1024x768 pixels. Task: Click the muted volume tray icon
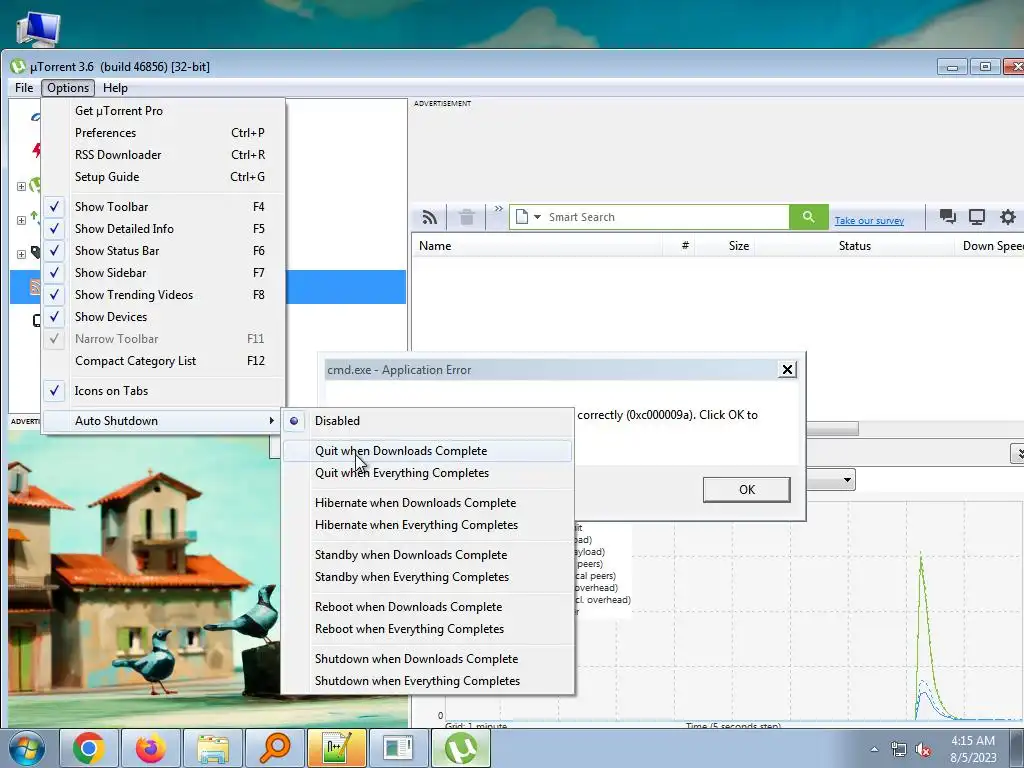pos(923,750)
